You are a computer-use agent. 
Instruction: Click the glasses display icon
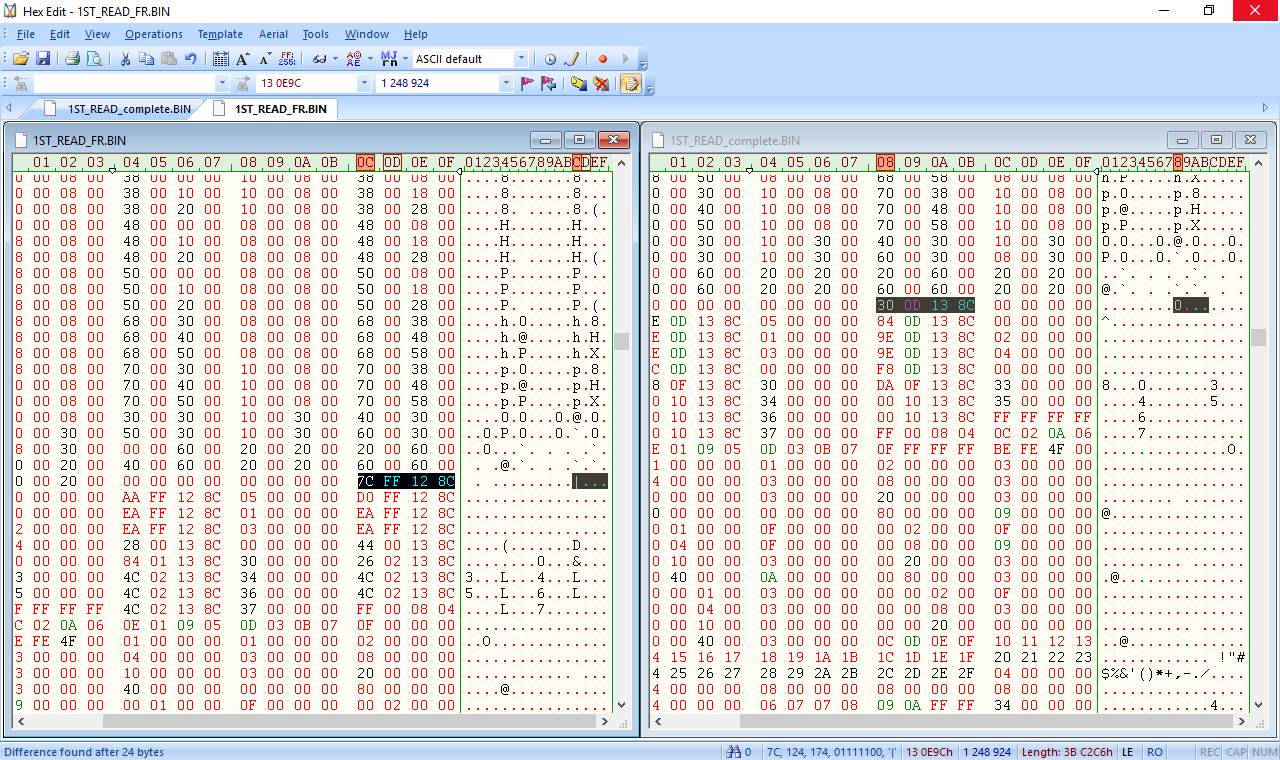[319, 59]
